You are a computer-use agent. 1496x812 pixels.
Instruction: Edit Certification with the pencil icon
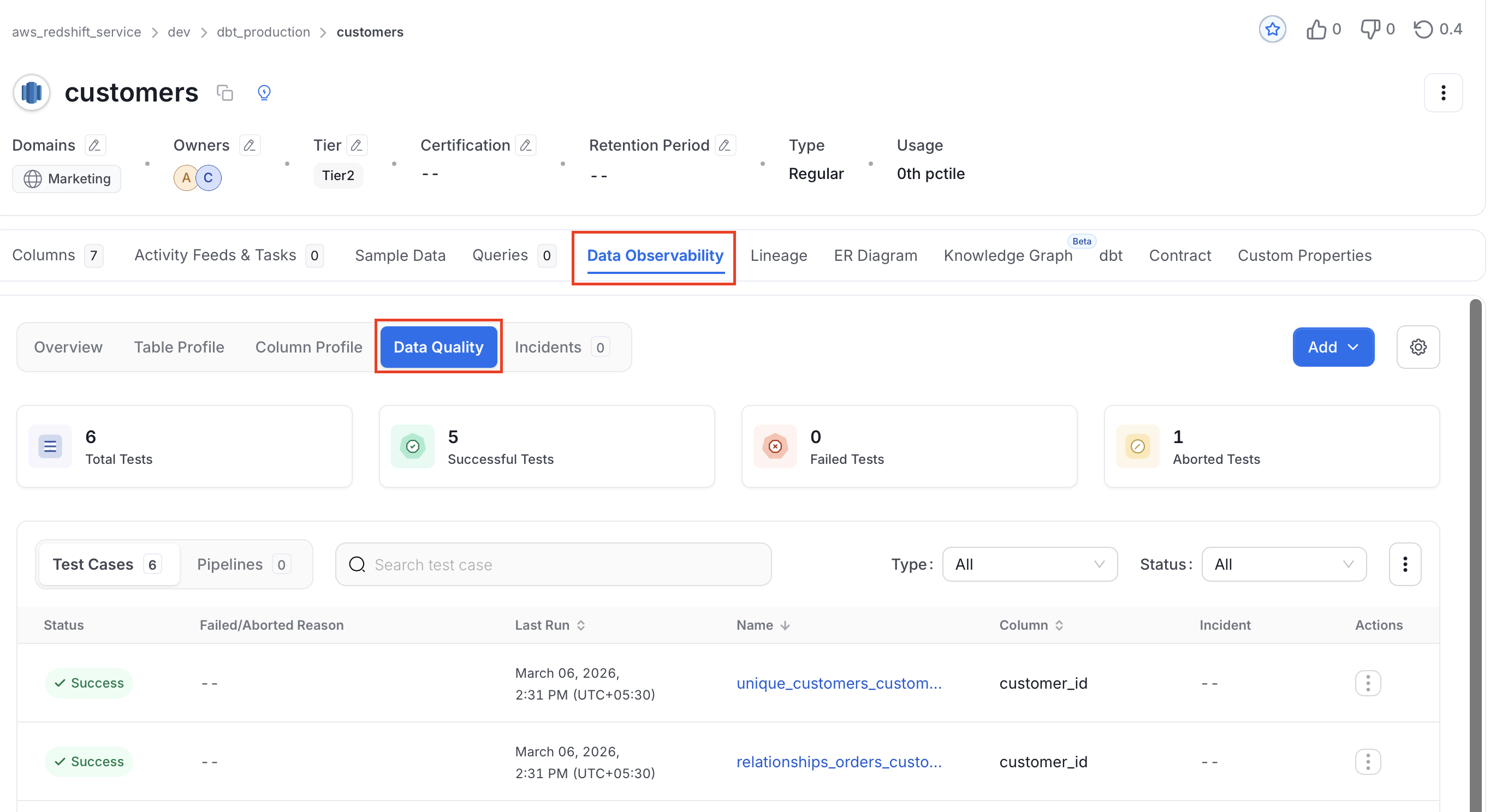pos(526,145)
